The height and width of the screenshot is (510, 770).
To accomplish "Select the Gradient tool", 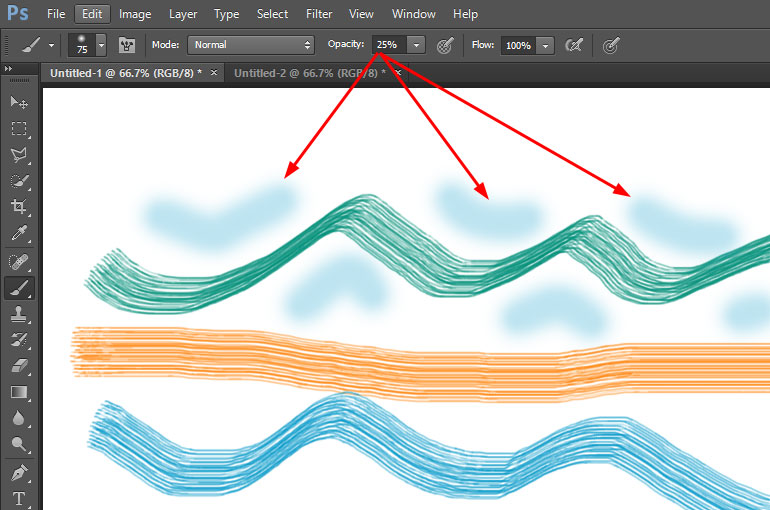I will 19,392.
